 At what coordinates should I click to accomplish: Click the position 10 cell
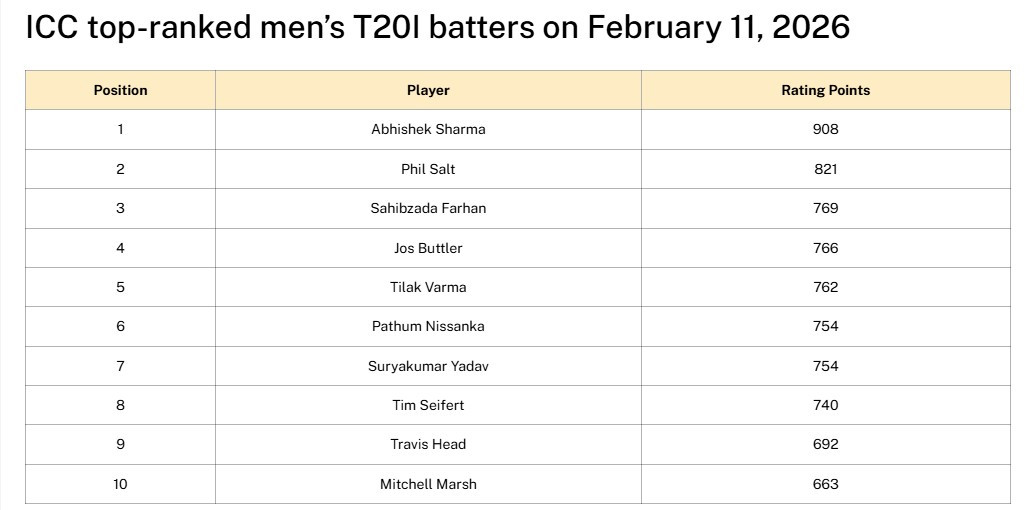[x=120, y=484]
